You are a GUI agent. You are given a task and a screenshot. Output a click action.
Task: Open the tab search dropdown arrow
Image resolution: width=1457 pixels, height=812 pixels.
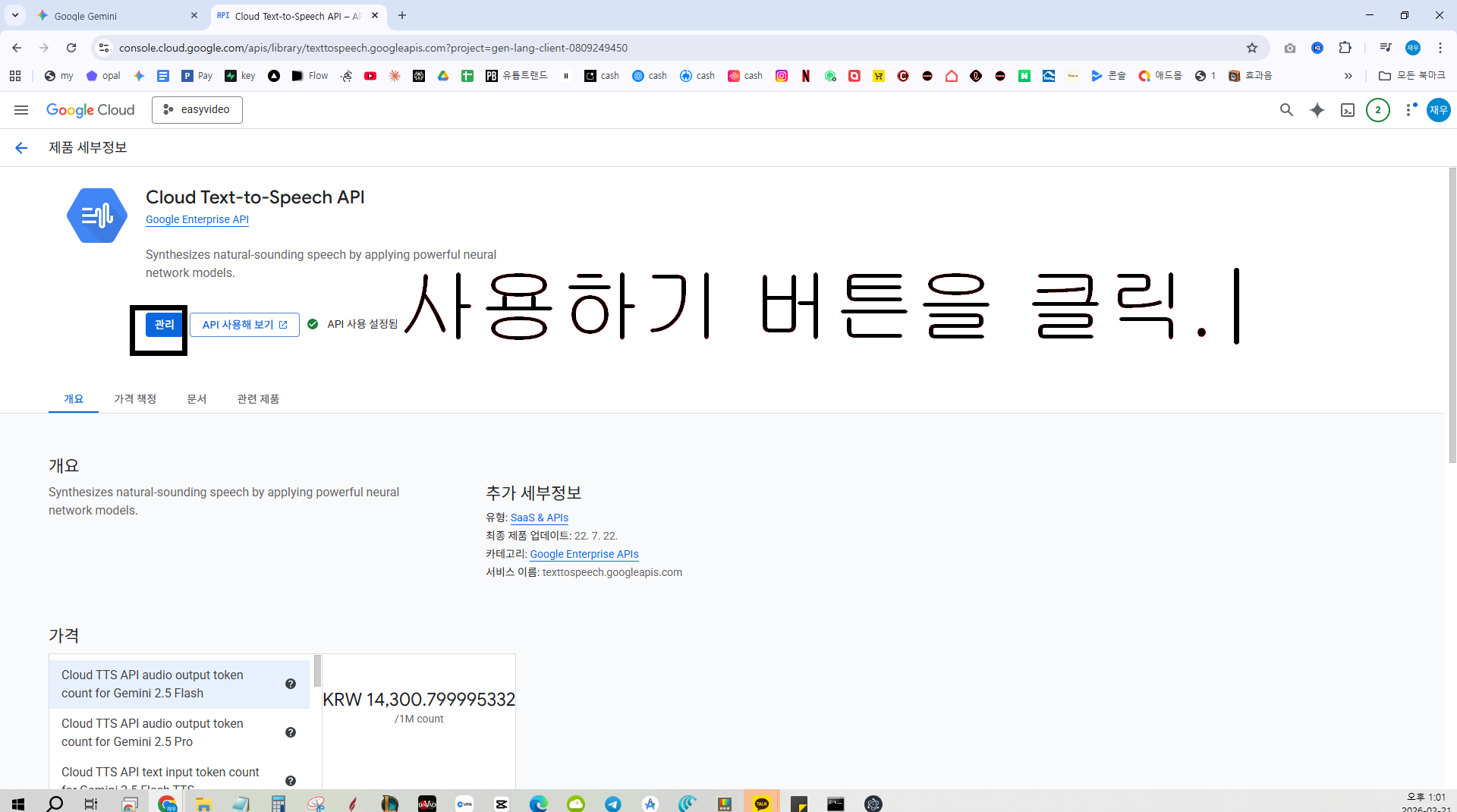tap(15, 15)
